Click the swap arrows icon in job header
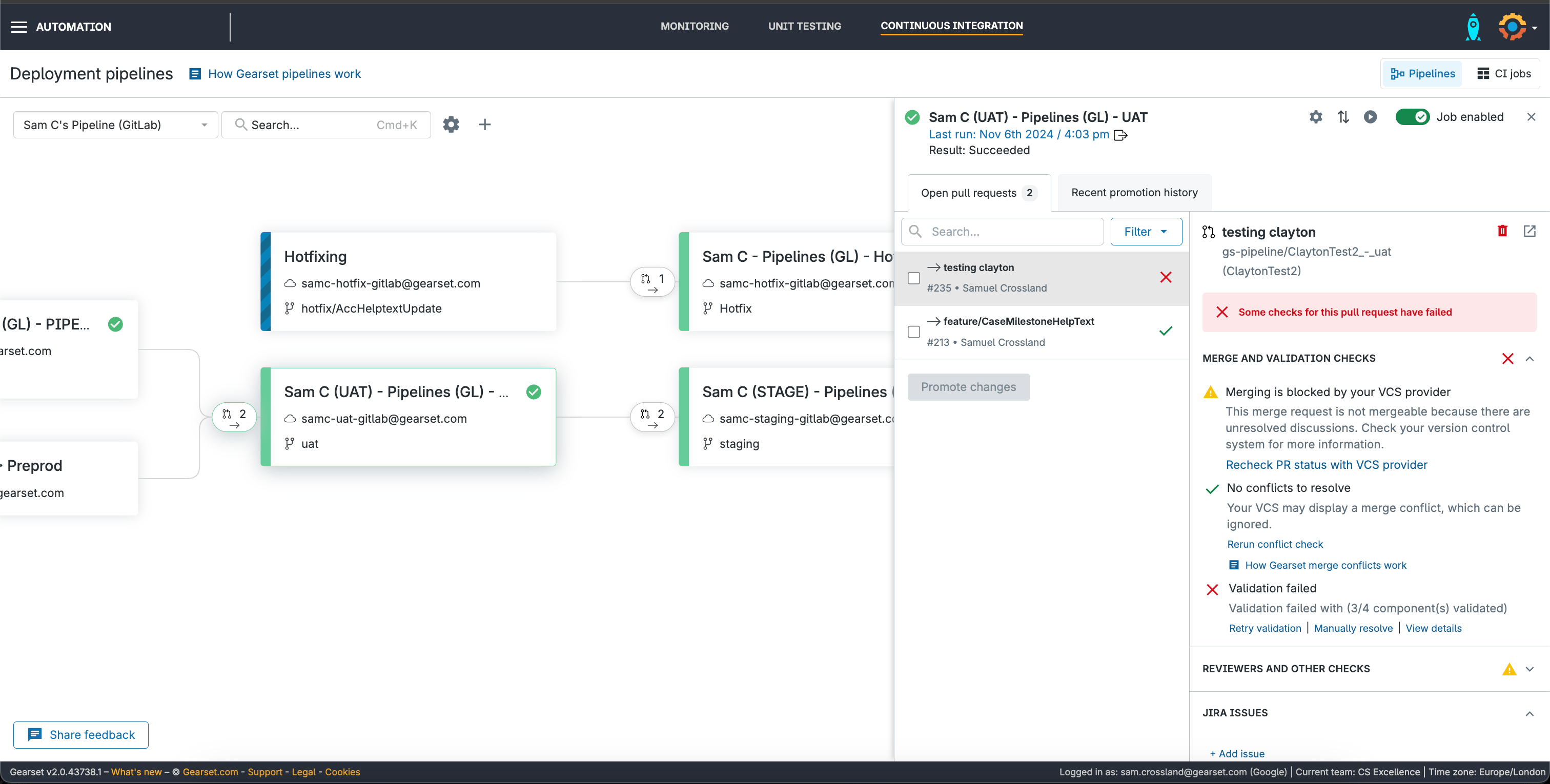This screenshot has width=1550, height=784. (1343, 117)
